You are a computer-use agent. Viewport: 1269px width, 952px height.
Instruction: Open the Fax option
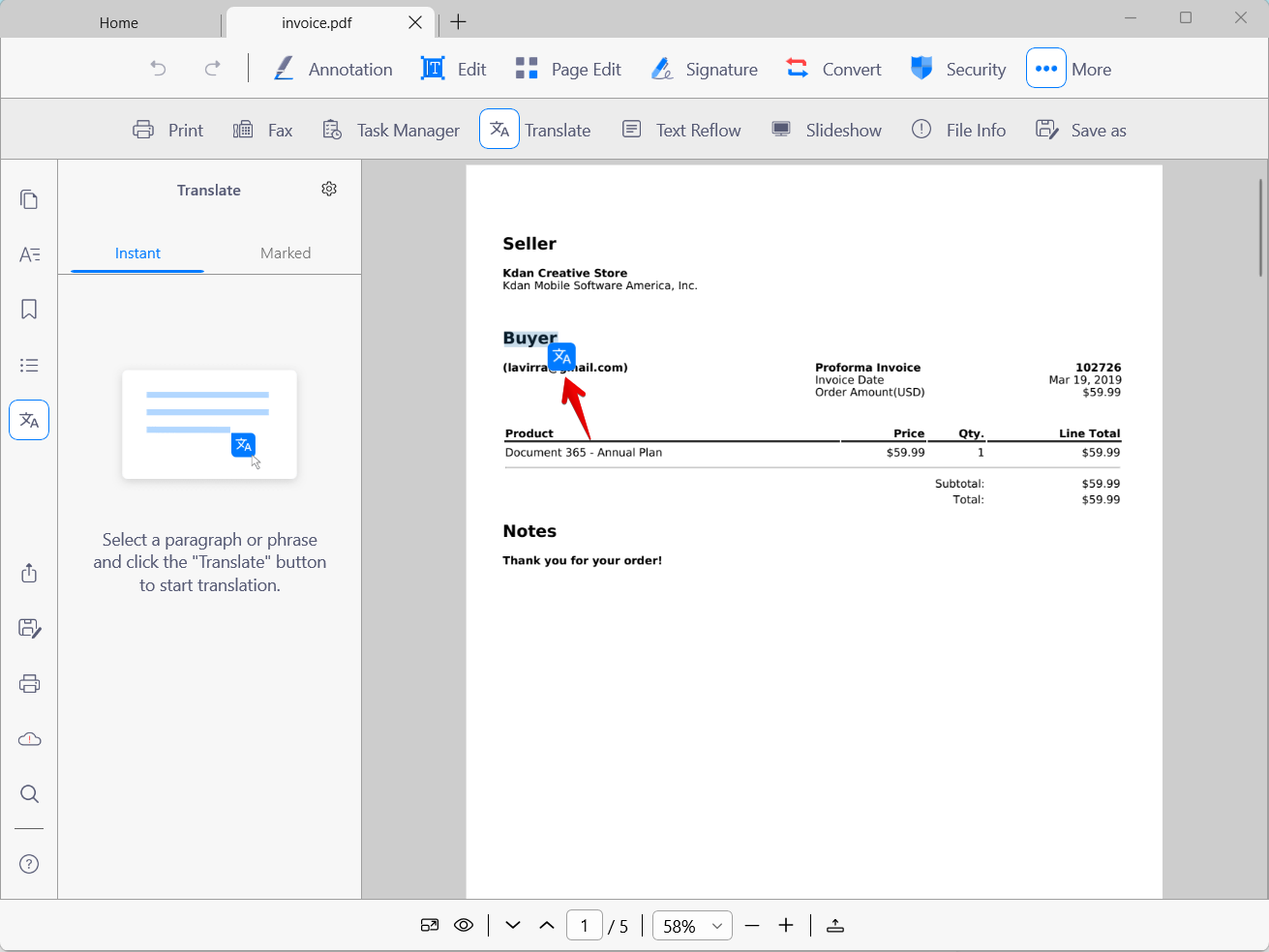coord(263,130)
